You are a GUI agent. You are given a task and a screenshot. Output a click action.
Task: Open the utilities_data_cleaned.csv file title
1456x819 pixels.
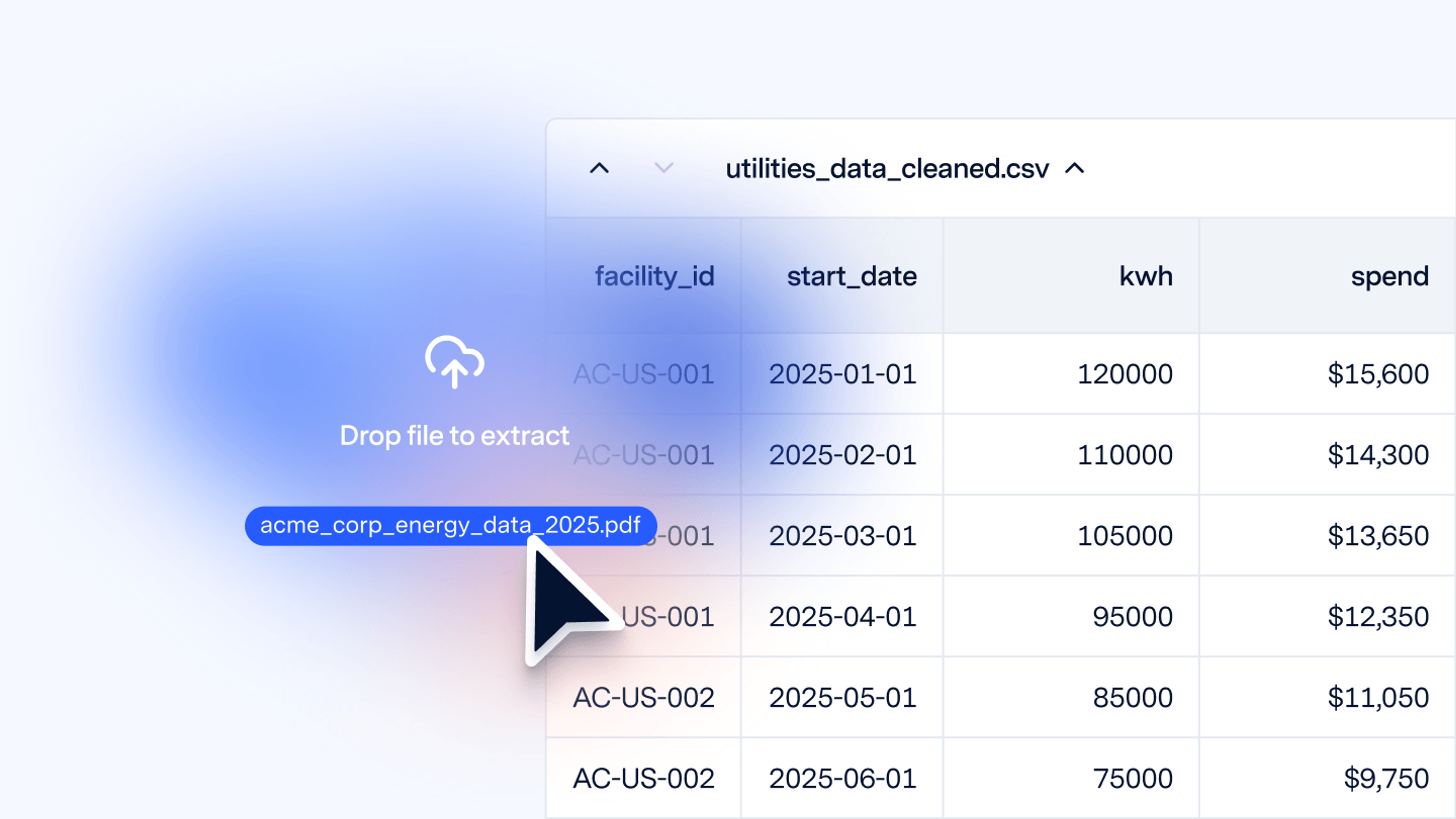click(887, 169)
